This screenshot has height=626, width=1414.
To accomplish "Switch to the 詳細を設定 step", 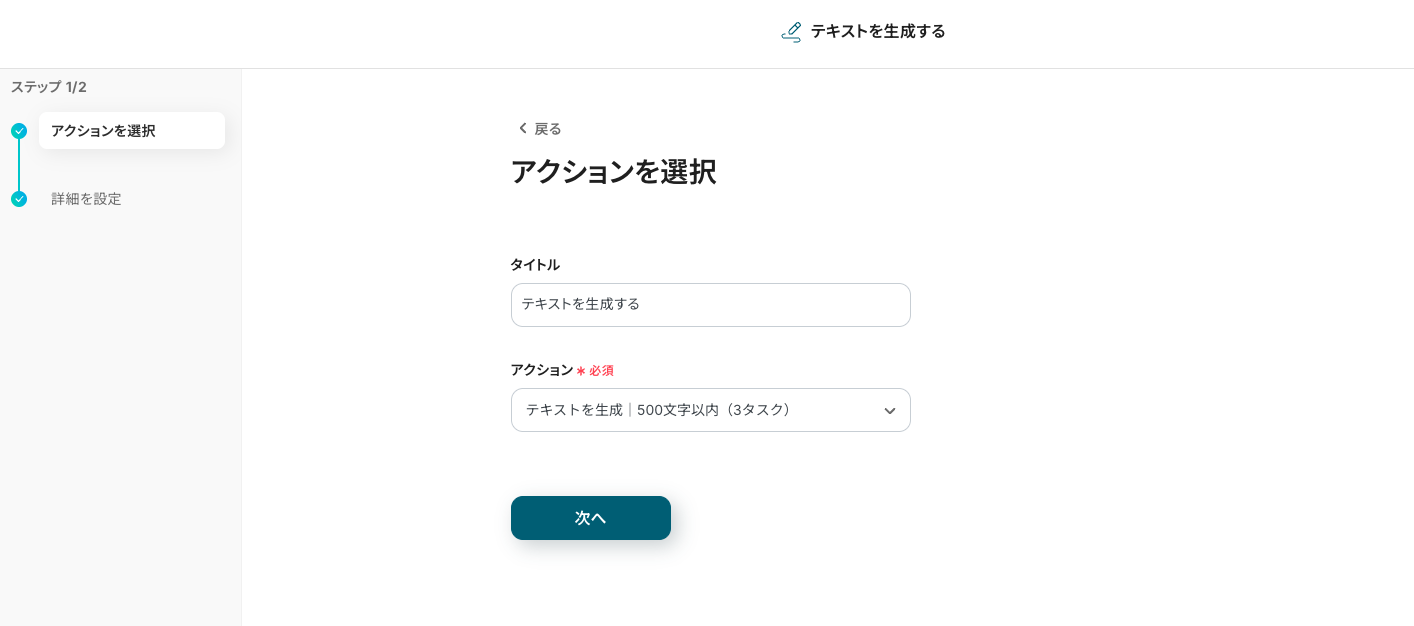I will point(86,199).
